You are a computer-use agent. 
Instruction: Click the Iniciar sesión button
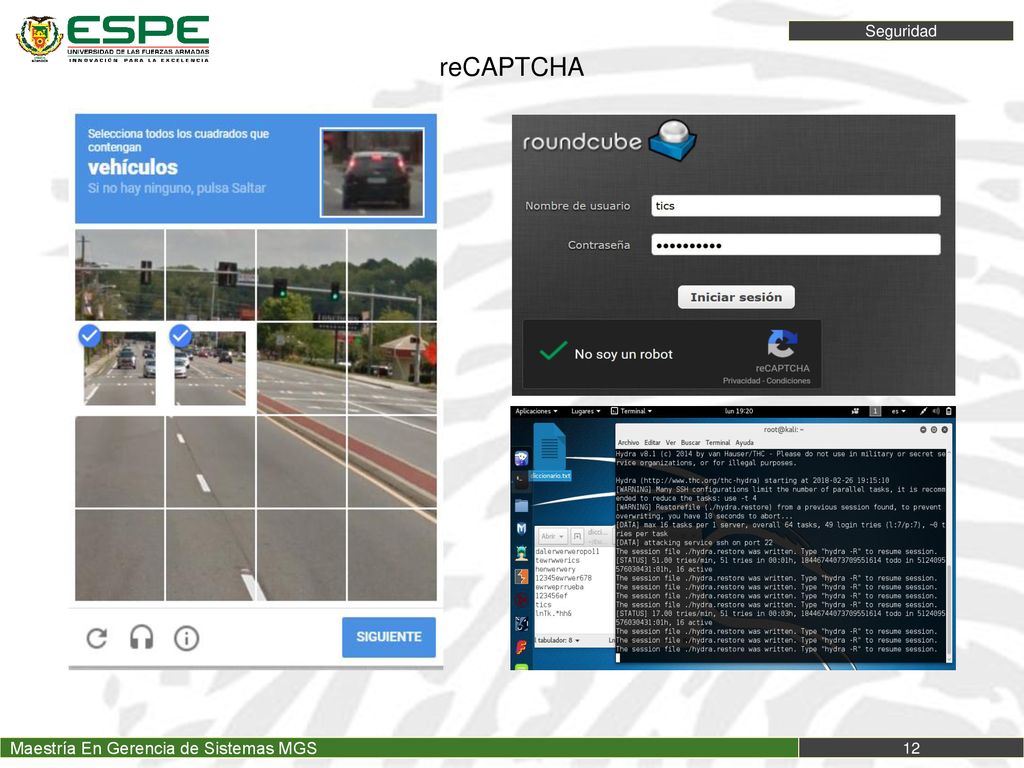point(736,297)
